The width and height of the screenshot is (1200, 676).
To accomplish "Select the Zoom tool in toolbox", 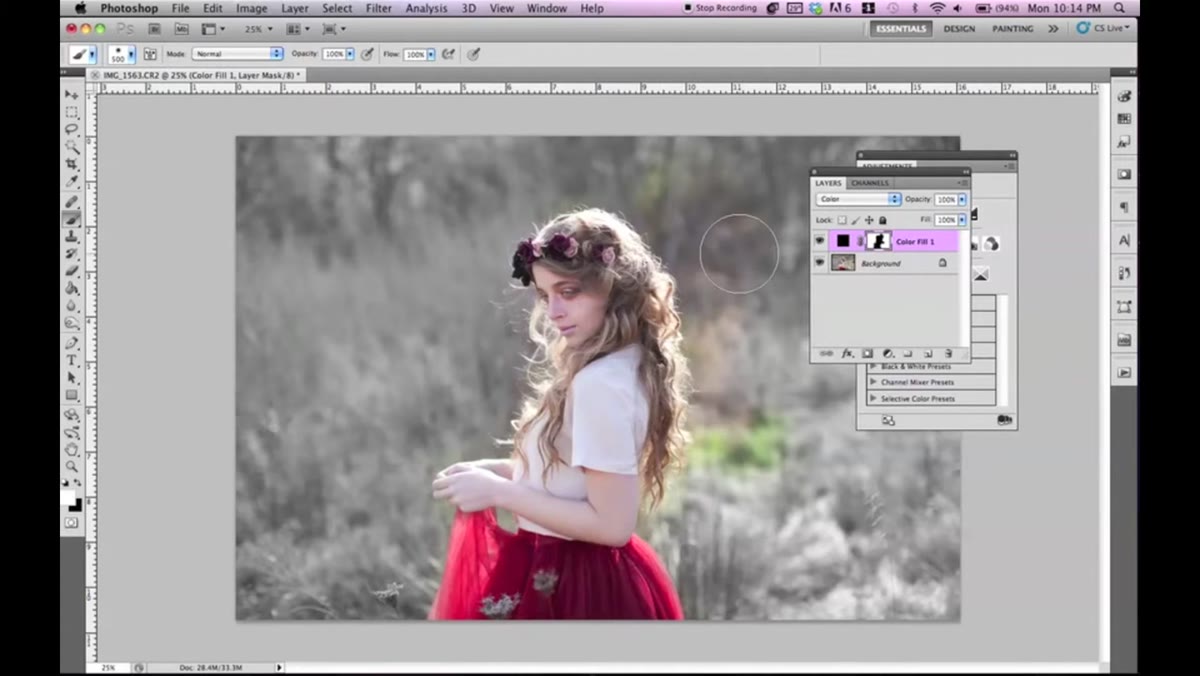I will 72,466.
